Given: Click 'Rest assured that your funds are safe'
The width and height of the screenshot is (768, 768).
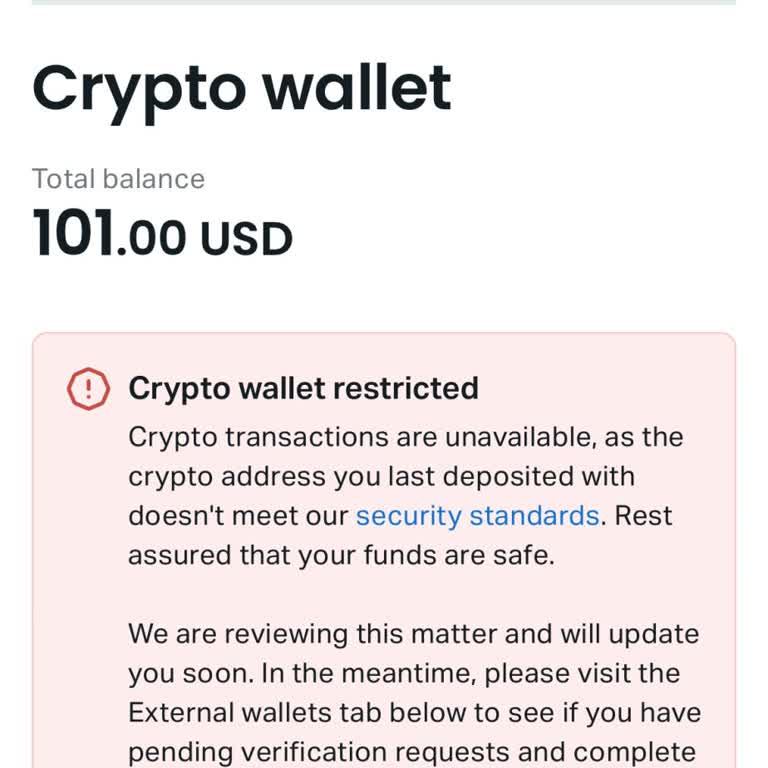Looking at the screenshot, I should click(340, 555).
